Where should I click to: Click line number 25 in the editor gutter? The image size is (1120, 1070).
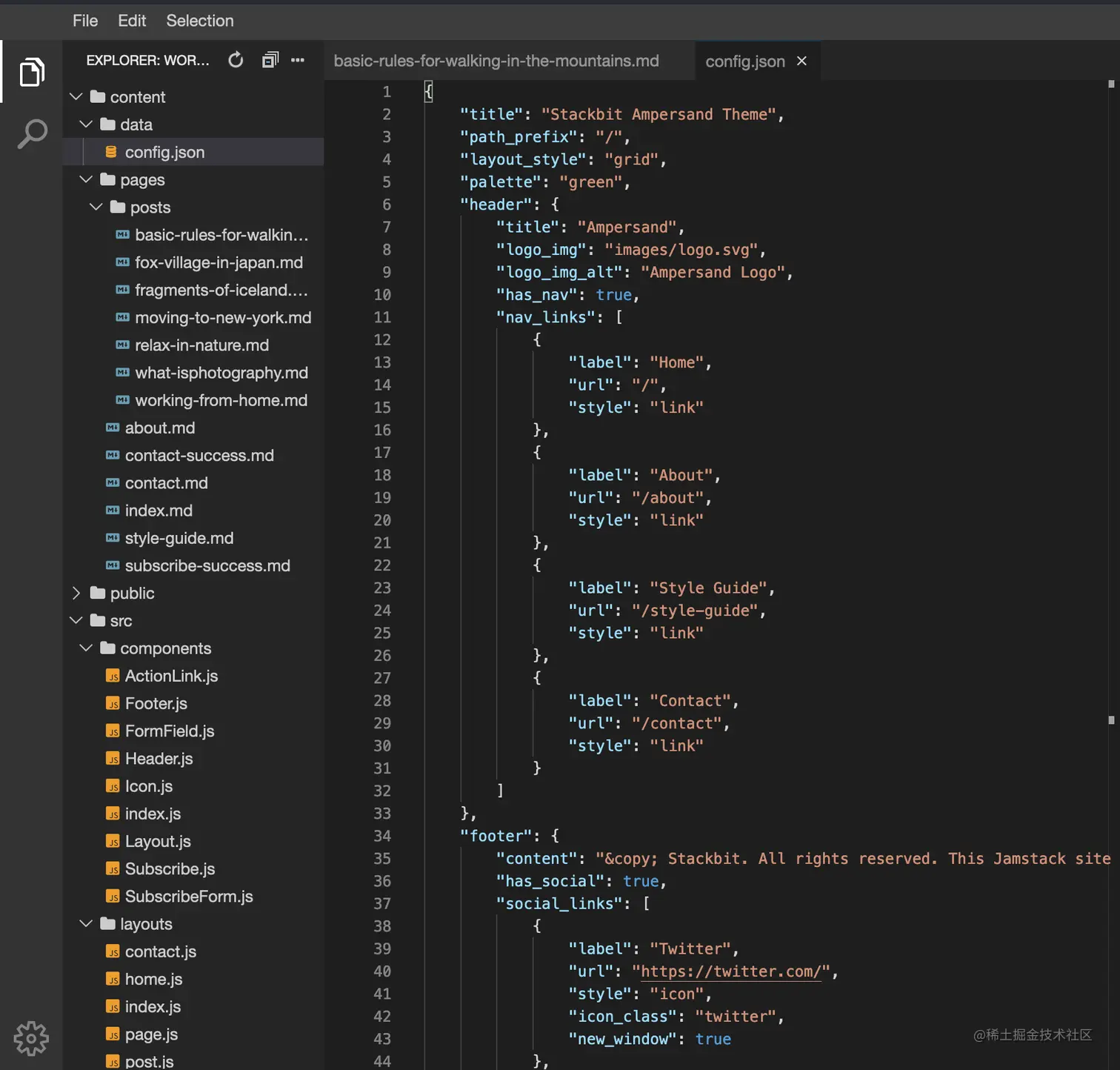click(x=382, y=633)
